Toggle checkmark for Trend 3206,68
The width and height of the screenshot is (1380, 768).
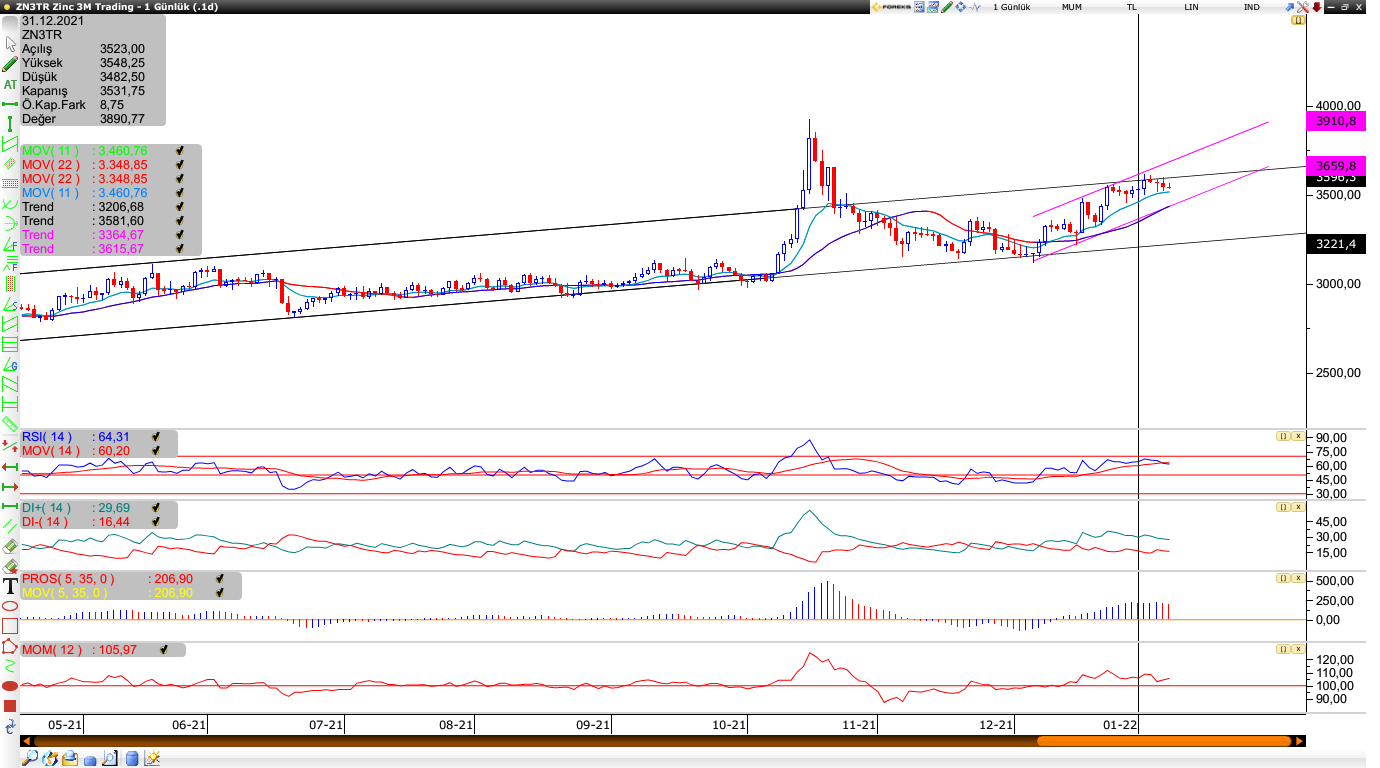179,207
